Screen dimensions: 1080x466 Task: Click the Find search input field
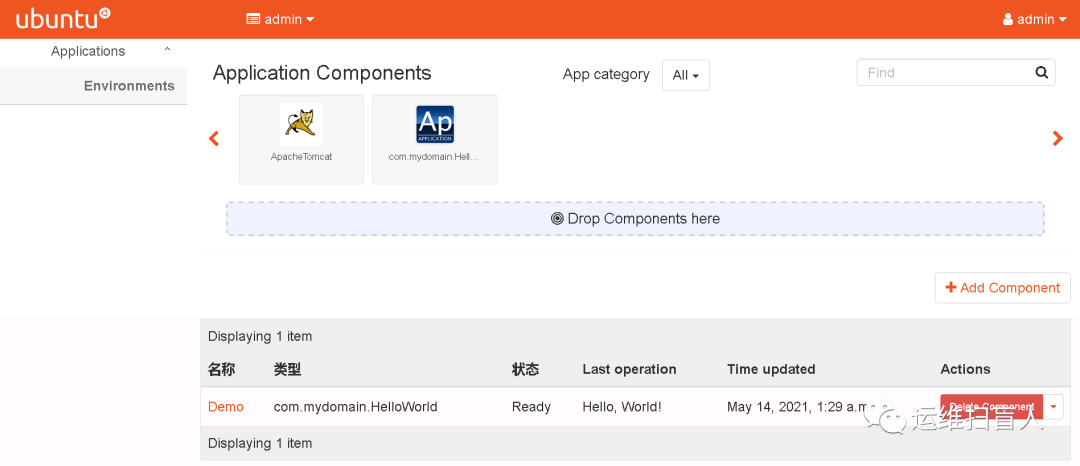tap(943, 72)
